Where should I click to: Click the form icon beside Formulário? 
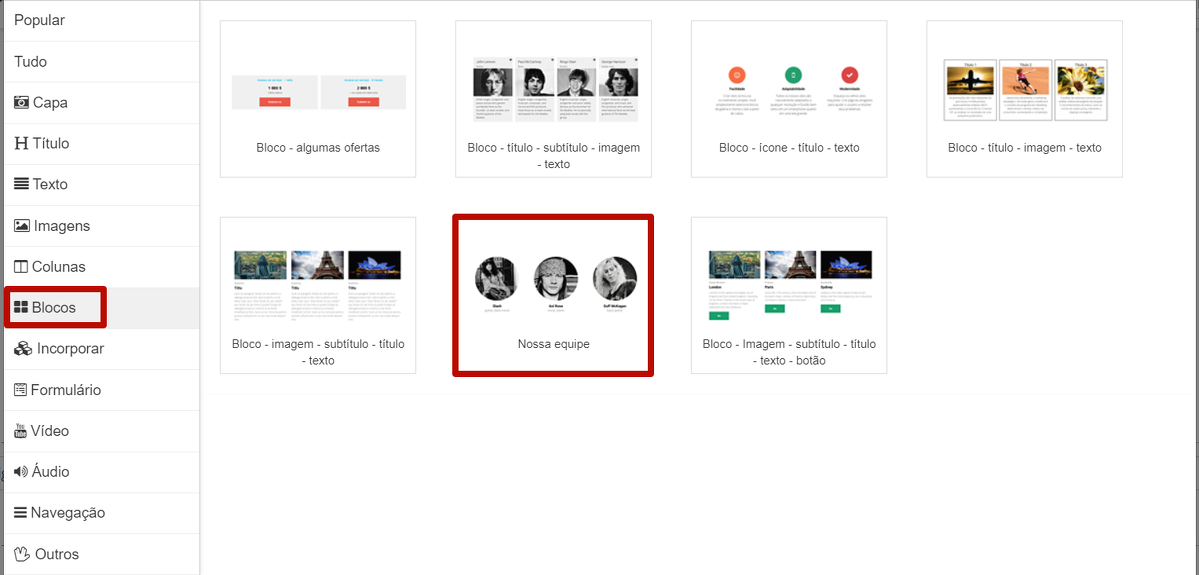pos(21,390)
